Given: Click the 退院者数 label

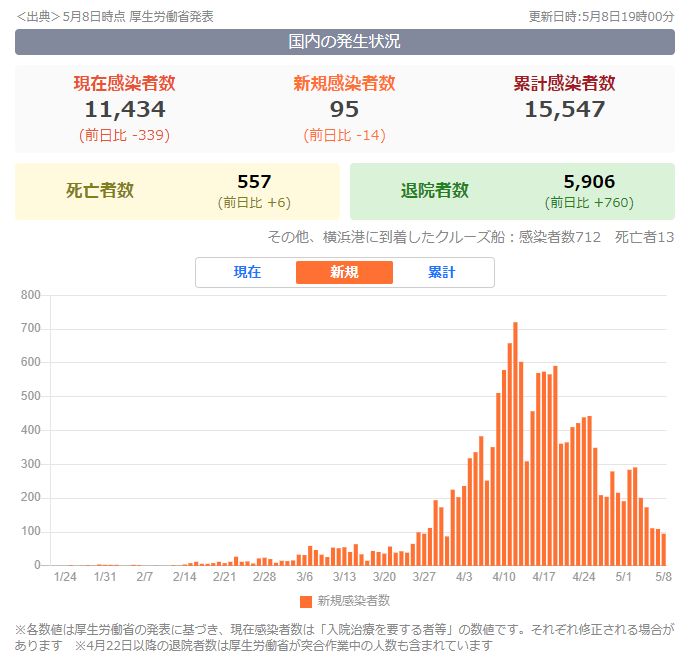Looking at the screenshot, I should (x=435, y=191).
